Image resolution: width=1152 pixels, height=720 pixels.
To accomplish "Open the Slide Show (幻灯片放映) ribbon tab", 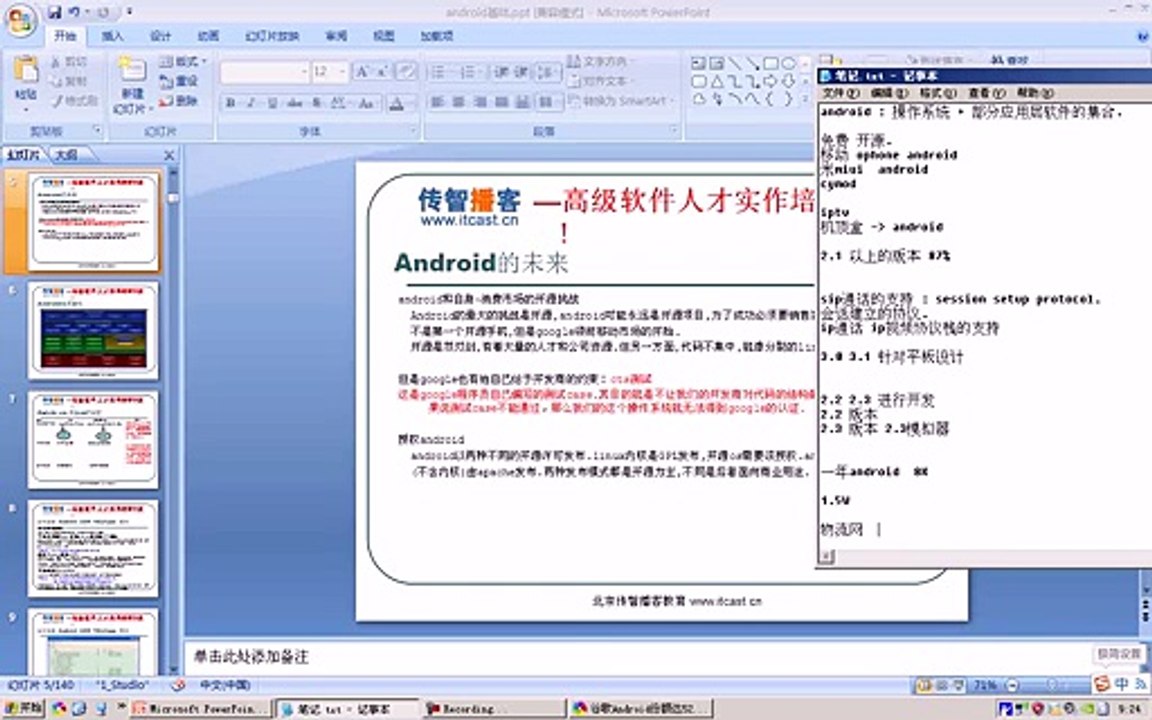I will point(272,35).
